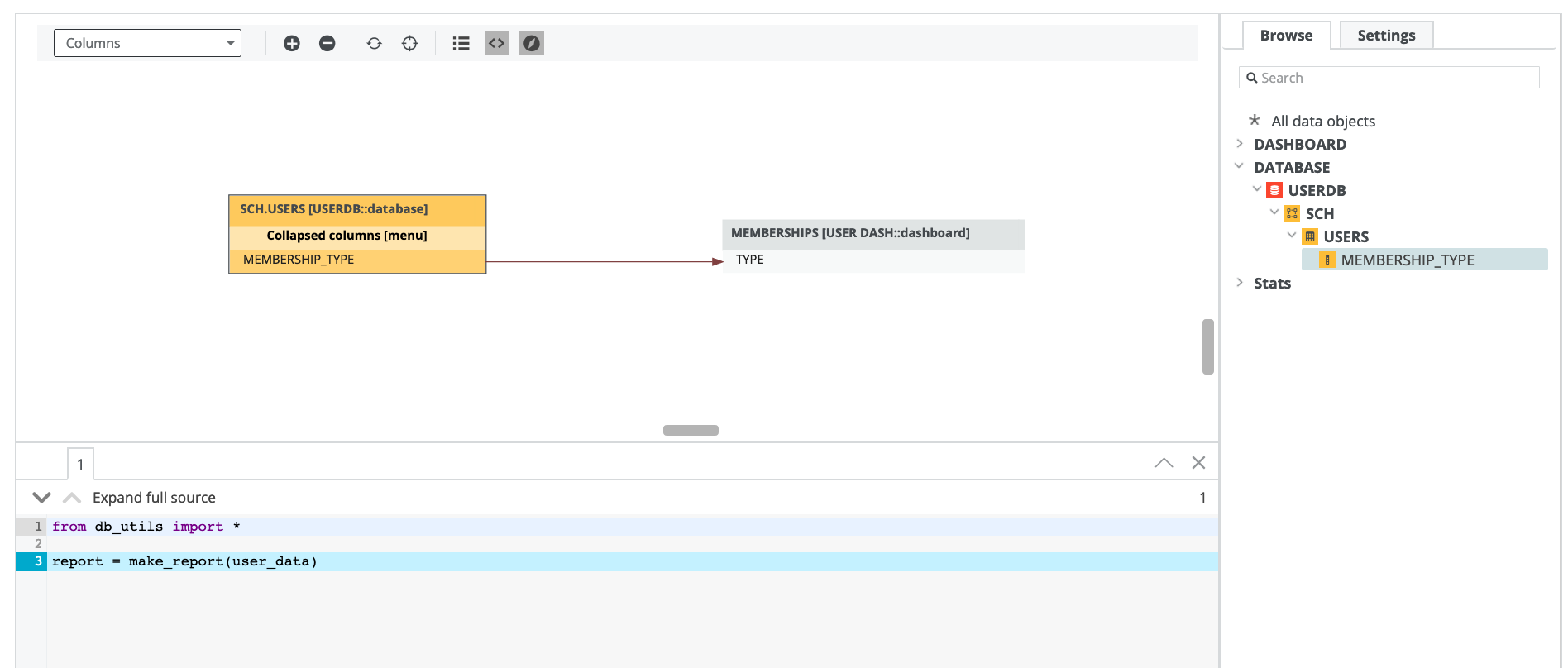Click Expand full source
The height and width of the screenshot is (668, 1568).
(x=154, y=498)
